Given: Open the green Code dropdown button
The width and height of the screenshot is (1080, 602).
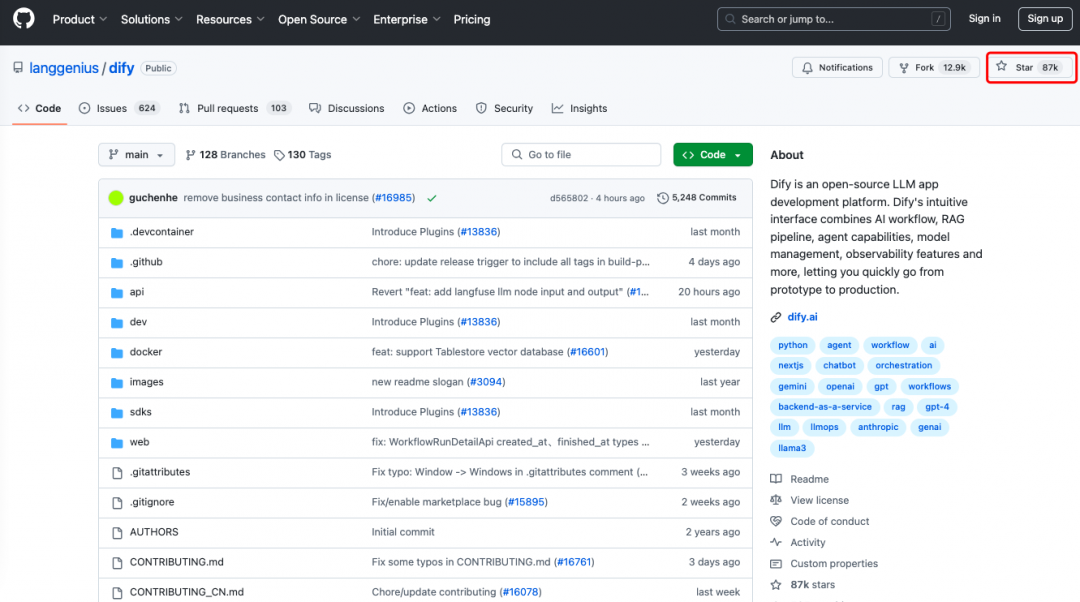Looking at the screenshot, I should (x=712, y=155).
